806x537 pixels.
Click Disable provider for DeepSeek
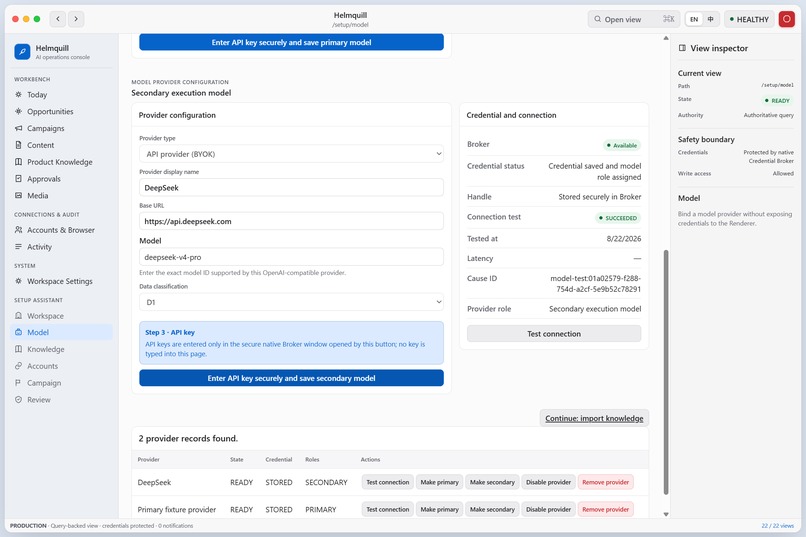coord(548,482)
